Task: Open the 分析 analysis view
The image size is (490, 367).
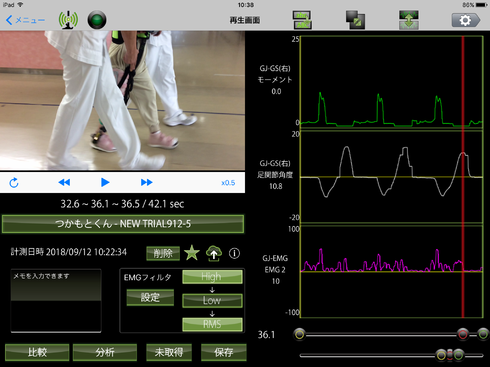Action: tap(105, 352)
